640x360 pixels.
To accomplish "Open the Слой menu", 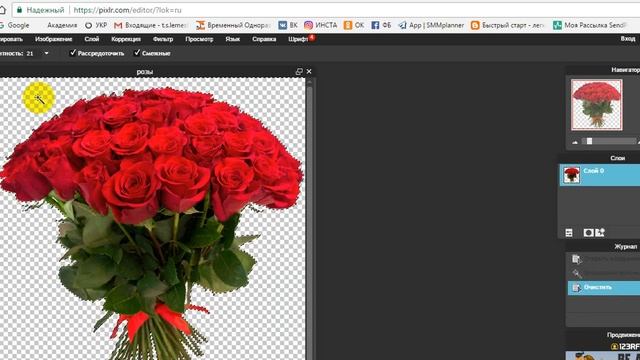I will pyautogui.click(x=92, y=39).
